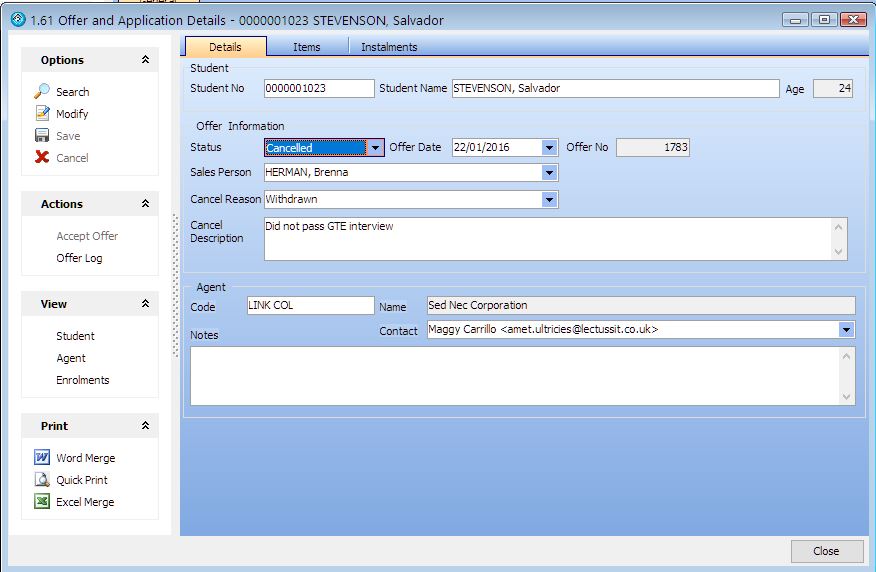Click the Modify pencil icon

42,114
